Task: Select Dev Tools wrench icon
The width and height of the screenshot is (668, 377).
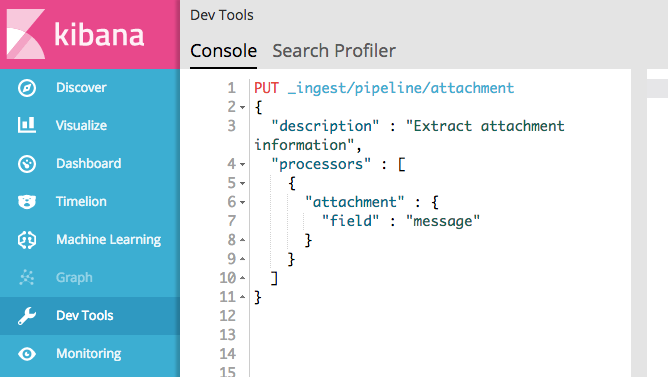Action: (27, 316)
